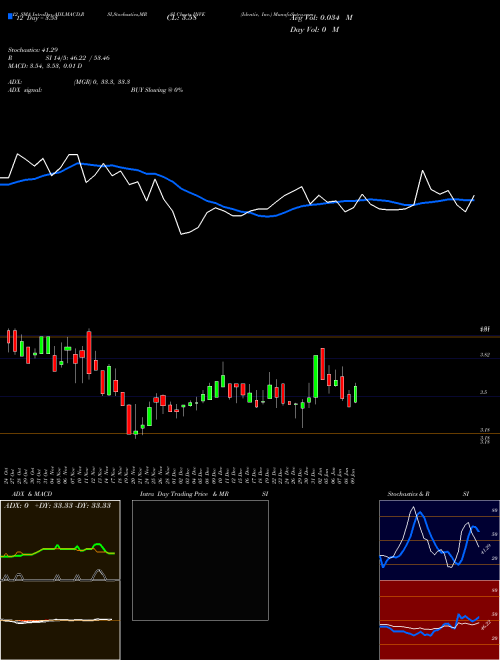
Task: Click the '09 Jan' date axis label
Action: 353,475
